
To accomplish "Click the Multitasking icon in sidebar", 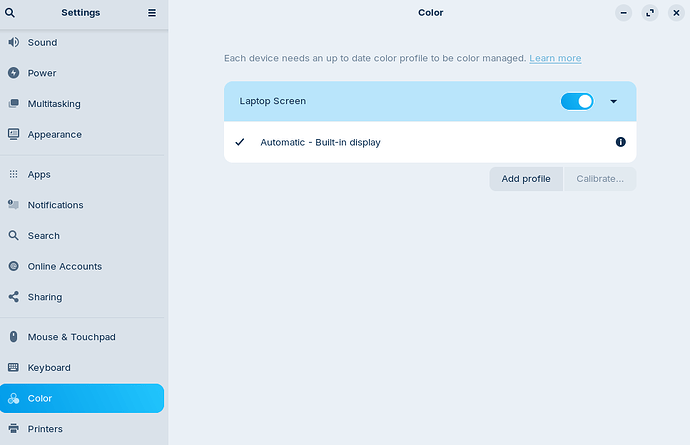I will point(14,104).
